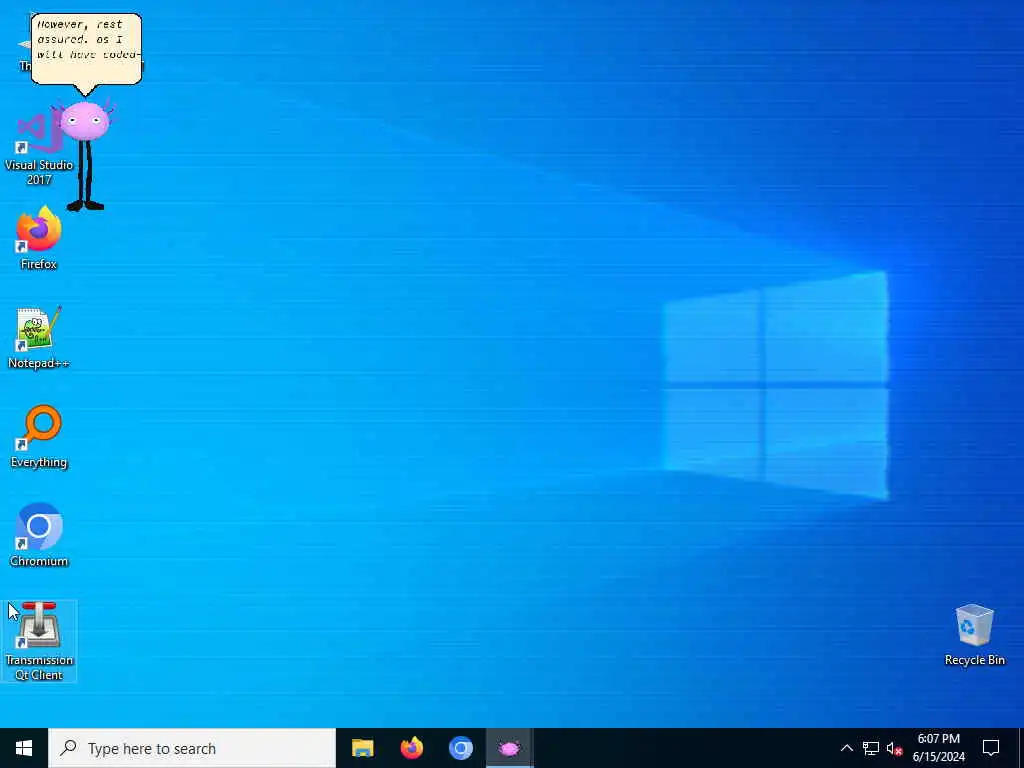Click the pink axolotl desktop character
Screen dimensions: 1024x768
click(x=86, y=155)
